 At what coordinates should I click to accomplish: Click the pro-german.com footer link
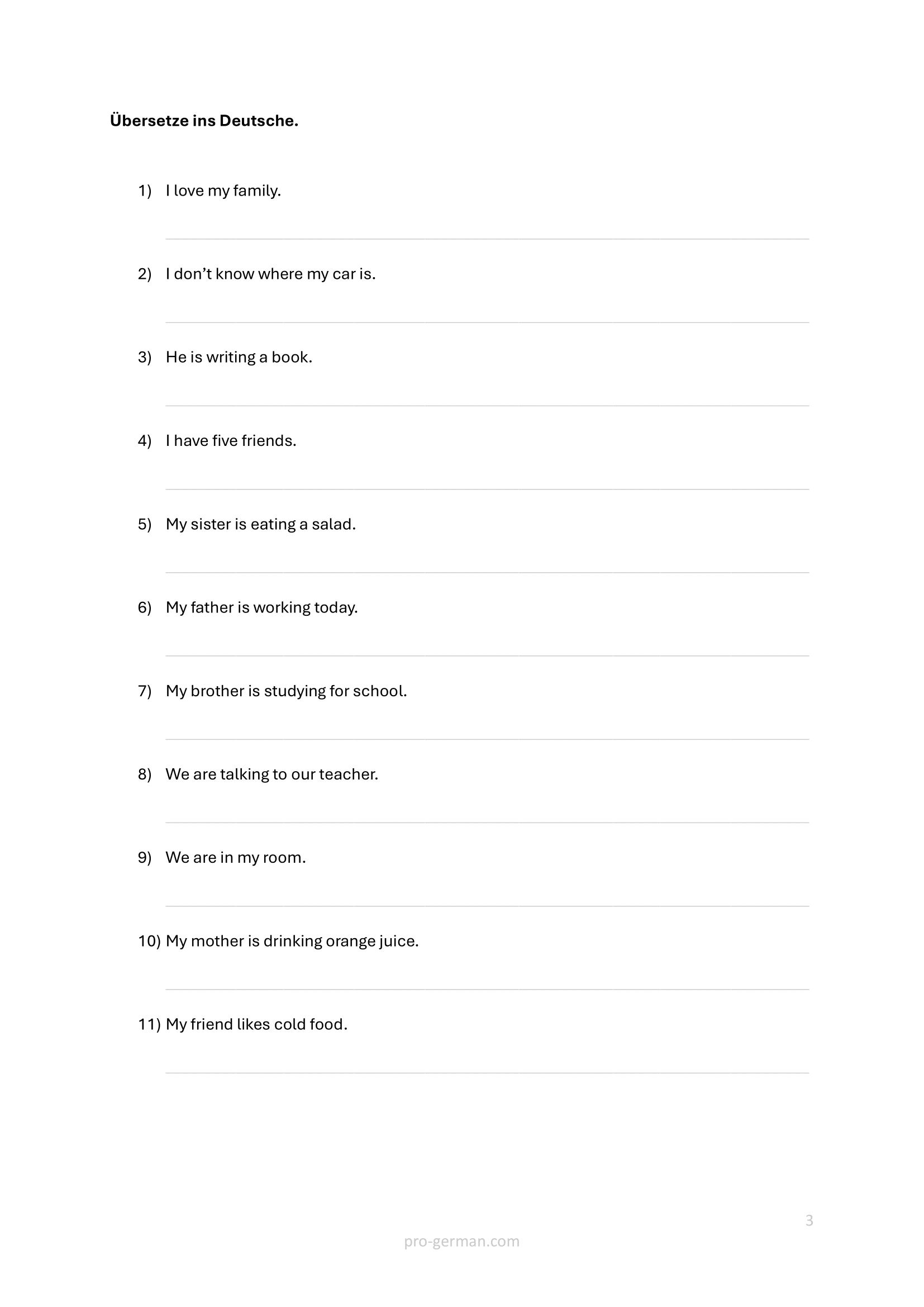click(x=461, y=1241)
